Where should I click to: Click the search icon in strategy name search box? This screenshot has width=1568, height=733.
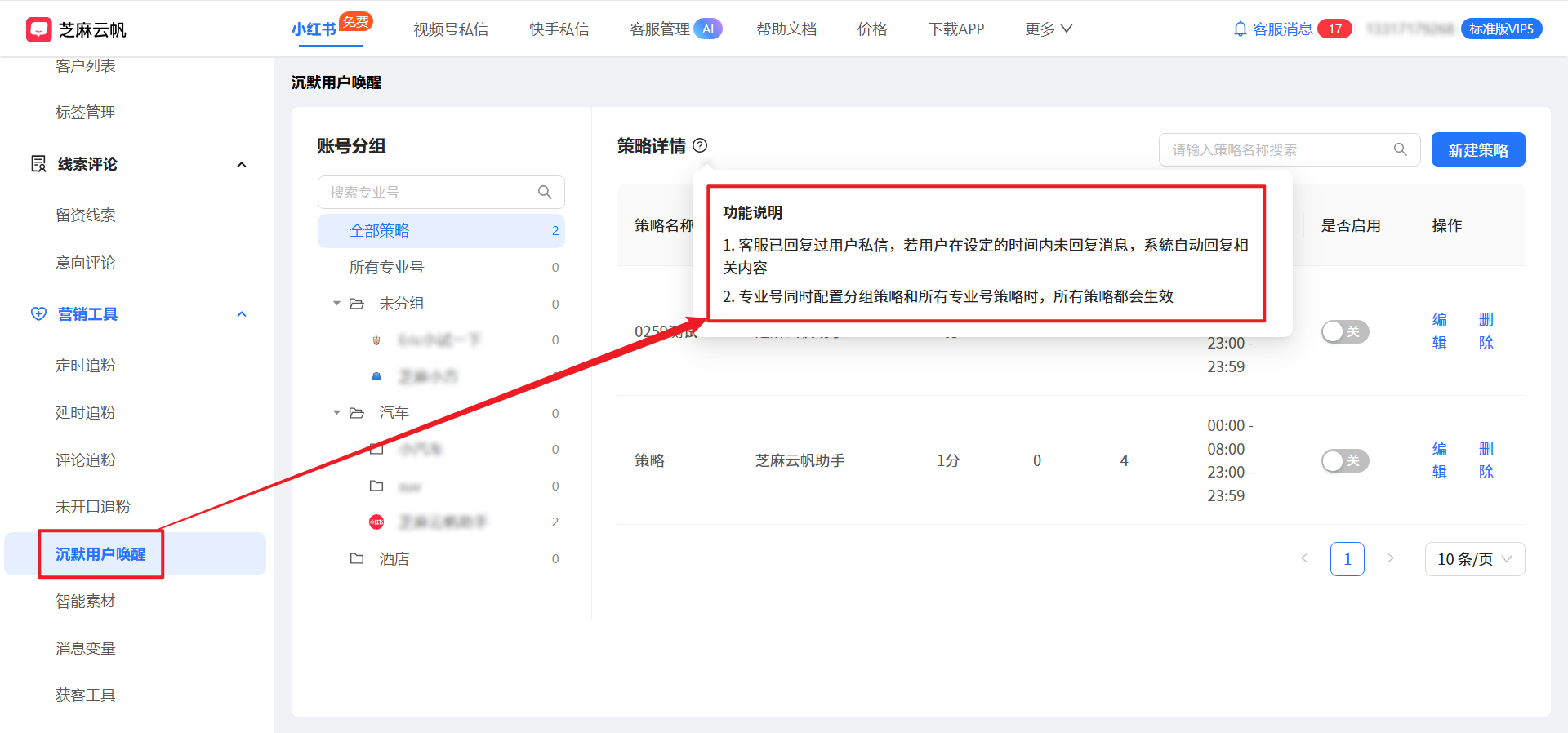click(x=1400, y=149)
